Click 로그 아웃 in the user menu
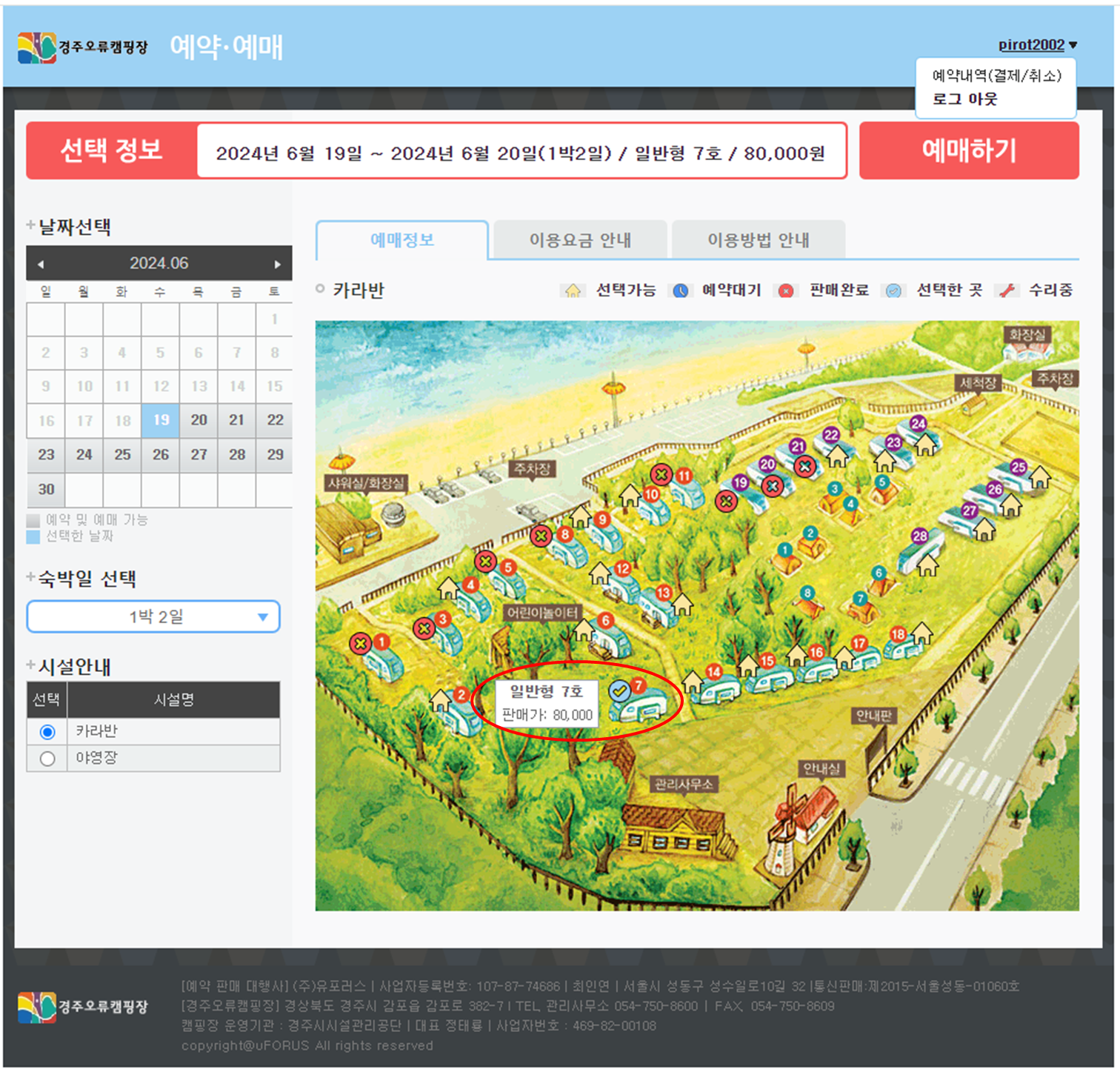Viewport: 1120px width, 1072px height. point(964,99)
